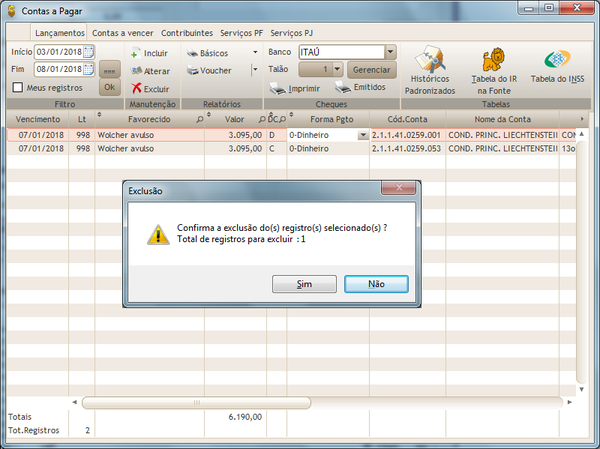Image resolution: width=600 pixels, height=449 pixels.
Task: Click the Imprimir printer icon
Action: point(277,88)
